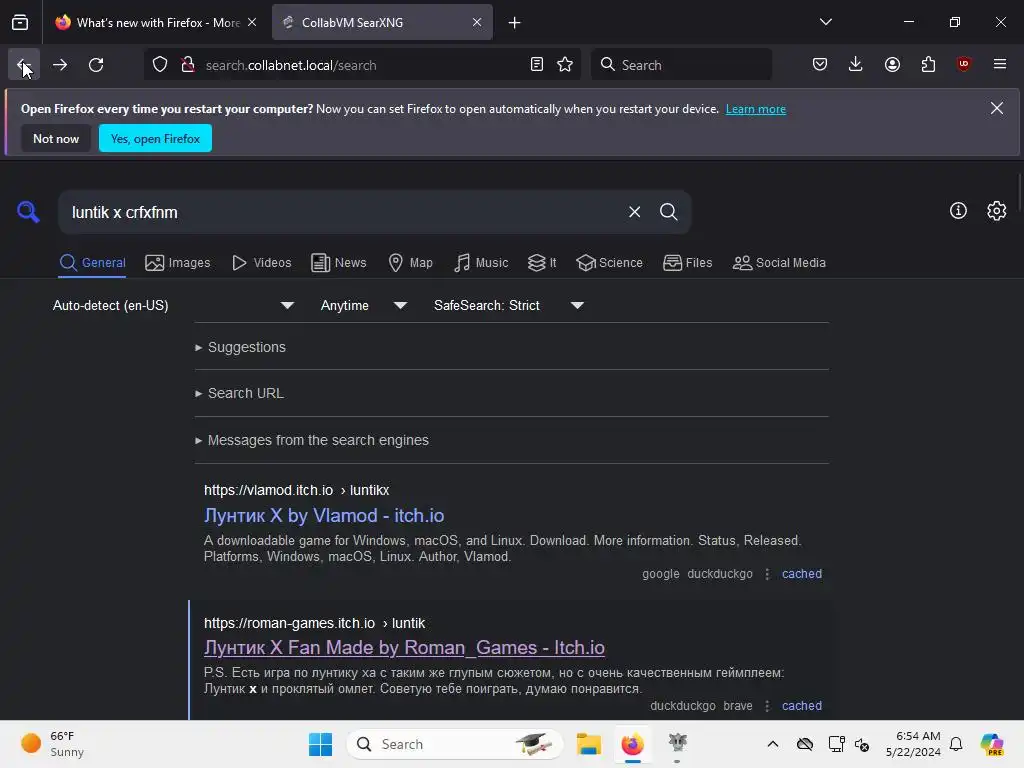Screen dimensions: 1024x768
Task: Open a new tab with plus button
Action: point(515,23)
